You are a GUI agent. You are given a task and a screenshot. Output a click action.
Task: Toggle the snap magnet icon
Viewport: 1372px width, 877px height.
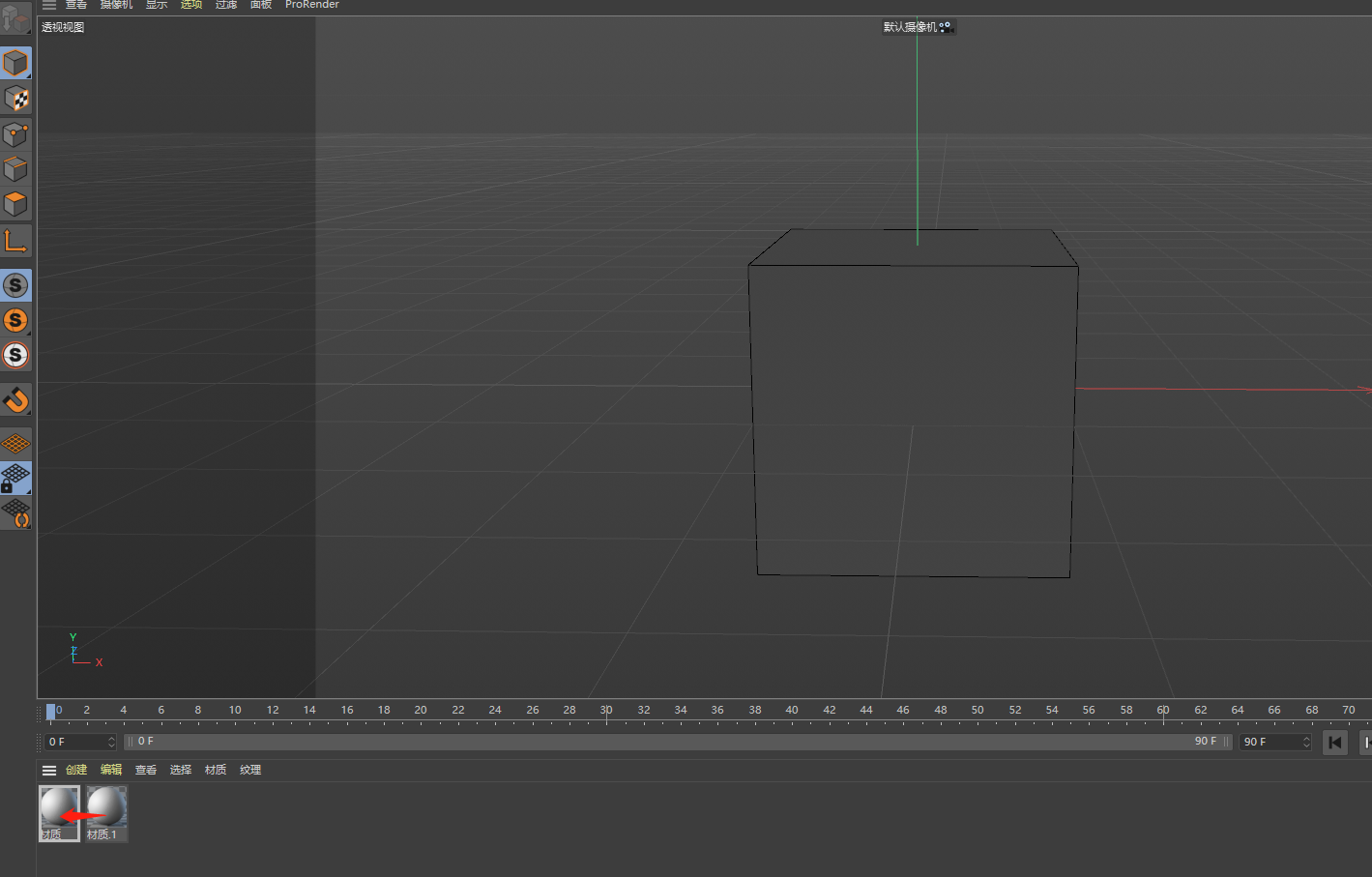tap(15, 399)
